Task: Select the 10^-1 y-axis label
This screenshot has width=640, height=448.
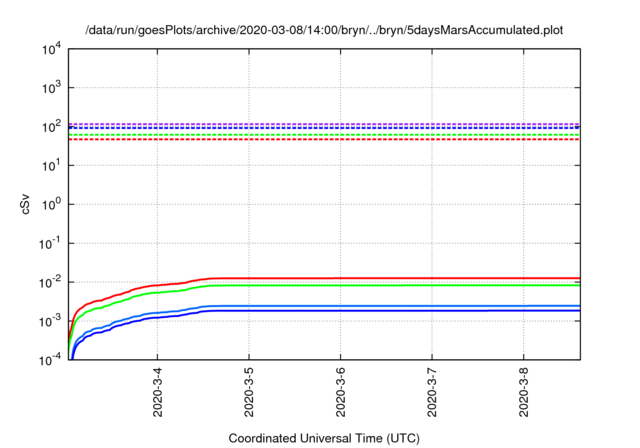Action: click(x=50, y=244)
